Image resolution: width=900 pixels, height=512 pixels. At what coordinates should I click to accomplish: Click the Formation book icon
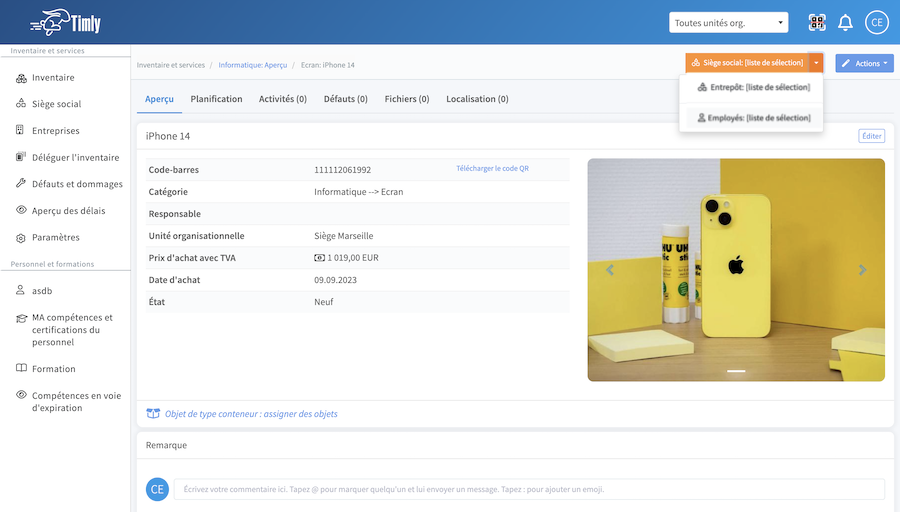21,368
